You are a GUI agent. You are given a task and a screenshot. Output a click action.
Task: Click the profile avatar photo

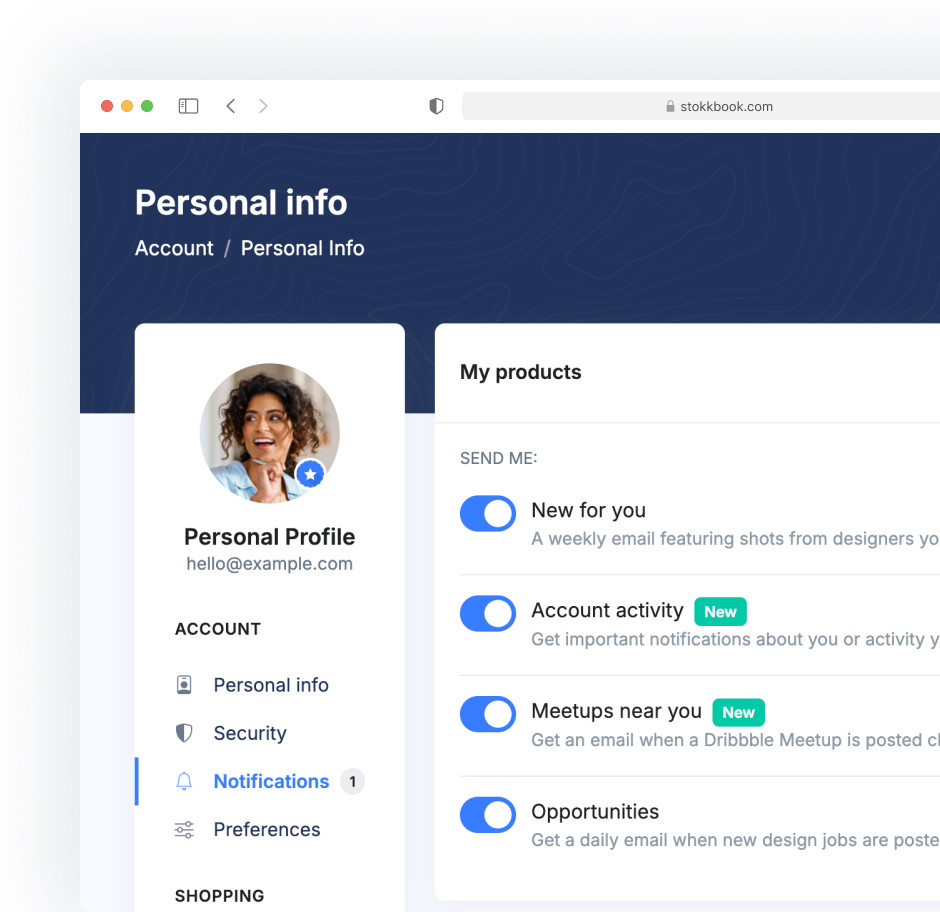point(270,433)
